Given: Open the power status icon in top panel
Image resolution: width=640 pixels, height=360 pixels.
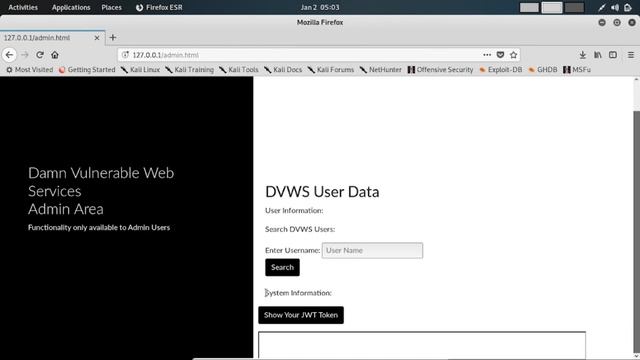Looking at the screenshot, I should click(628, 7).
